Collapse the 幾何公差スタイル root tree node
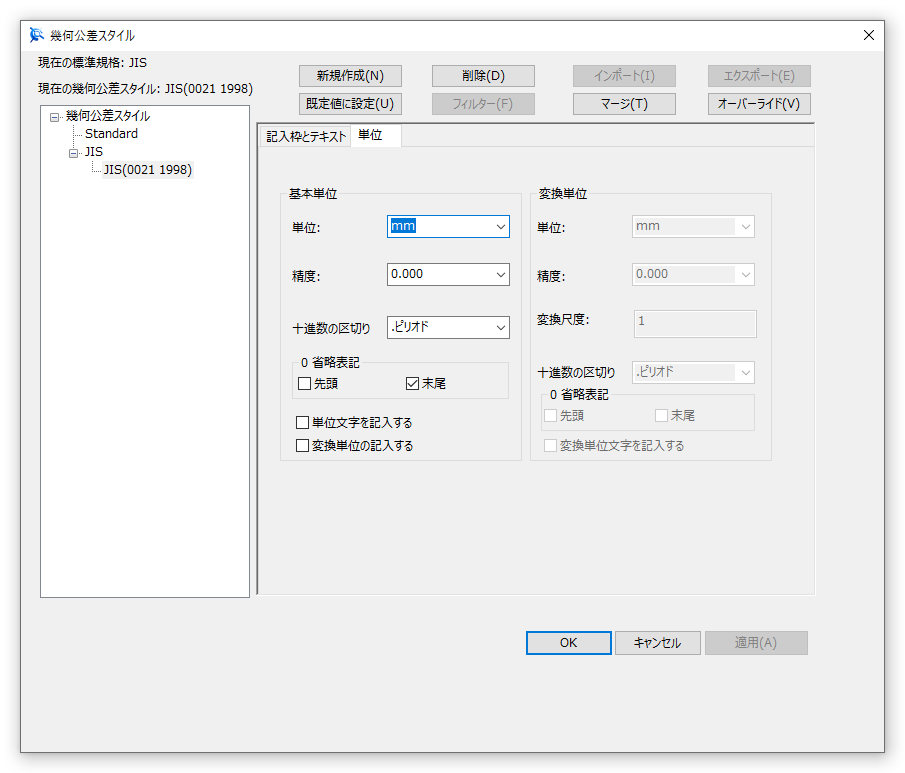 [x=55, y=117]
